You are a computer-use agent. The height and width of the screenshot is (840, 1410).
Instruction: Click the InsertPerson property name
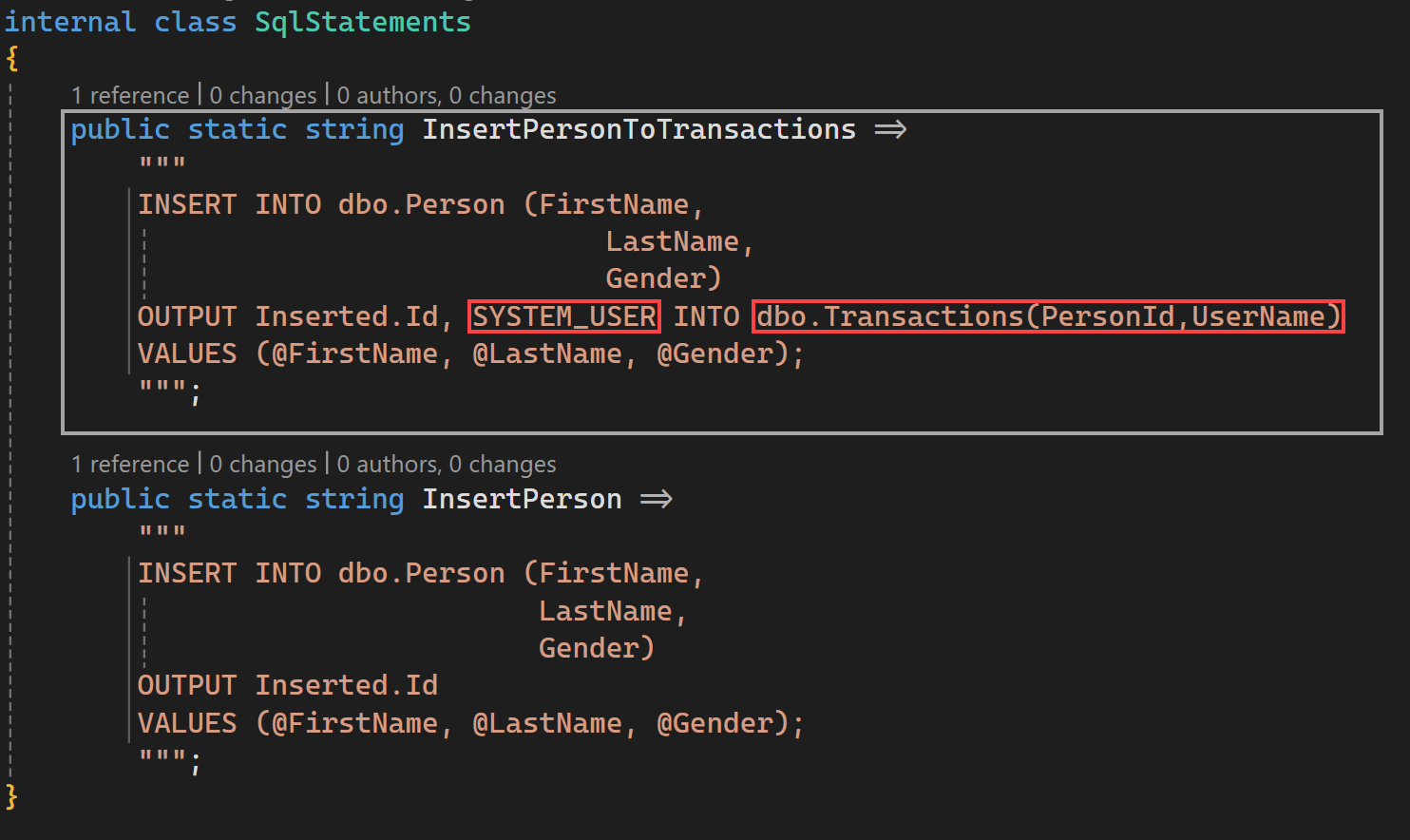coord(522,499)
